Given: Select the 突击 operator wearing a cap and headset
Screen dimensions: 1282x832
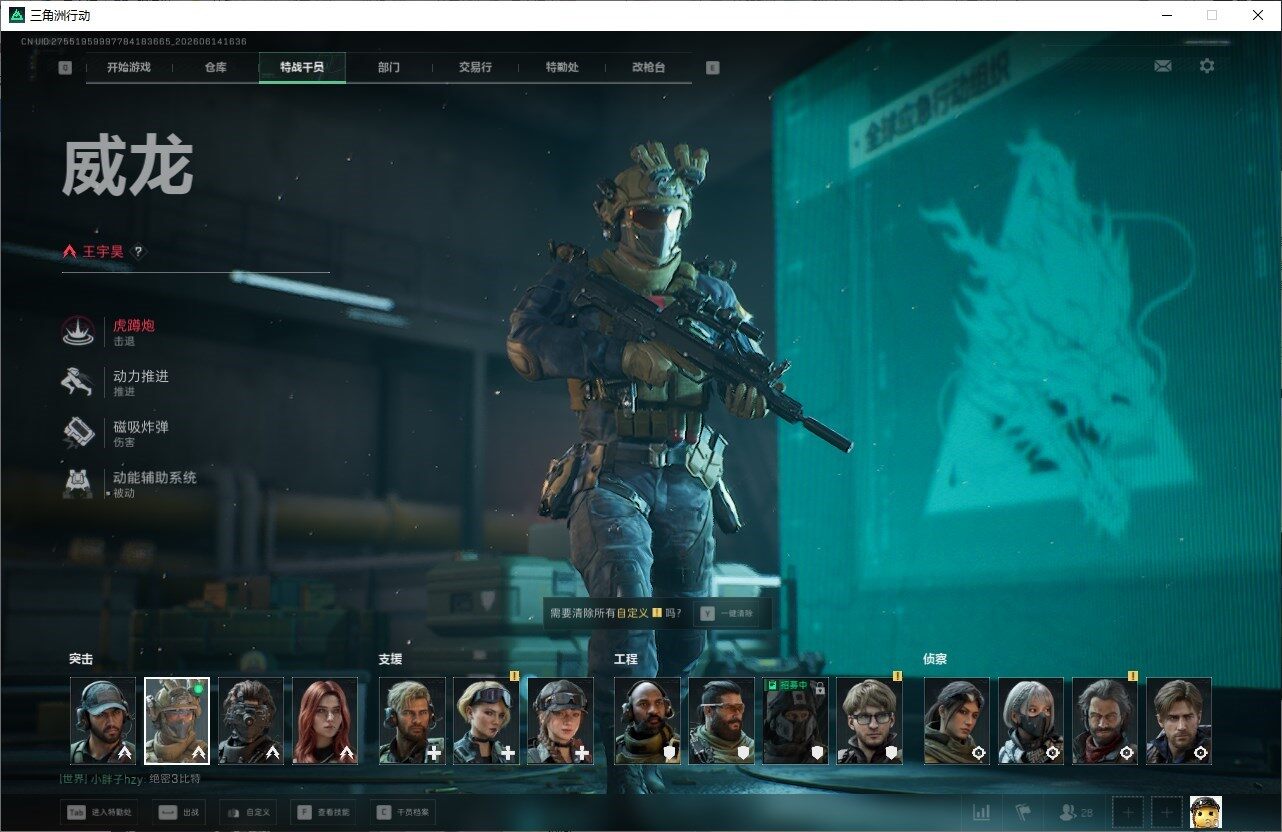Looking at the screenshot, I should [x=103, y=721].
